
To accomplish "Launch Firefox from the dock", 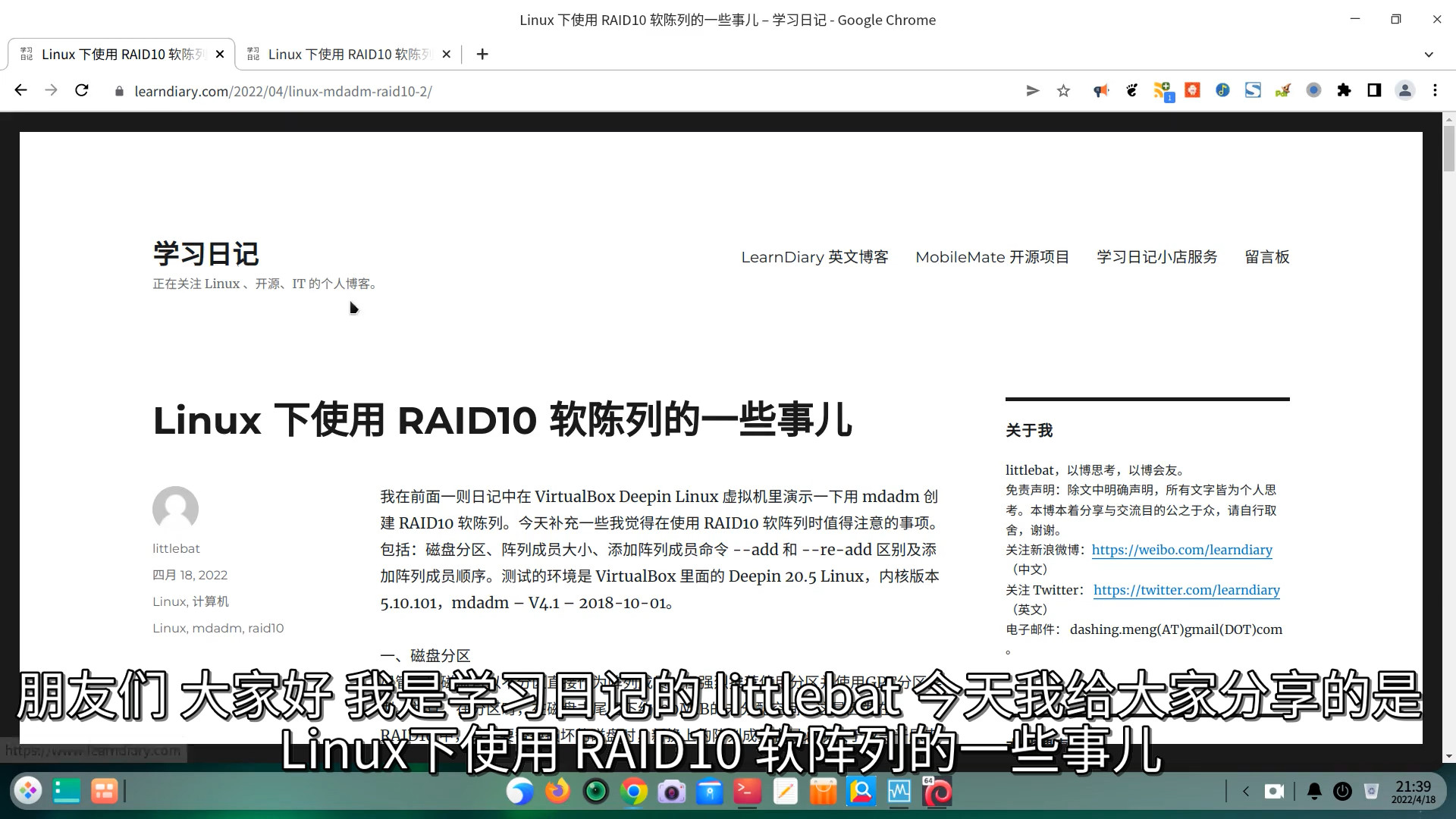I will pyautogui.click(x=557, y=792).
